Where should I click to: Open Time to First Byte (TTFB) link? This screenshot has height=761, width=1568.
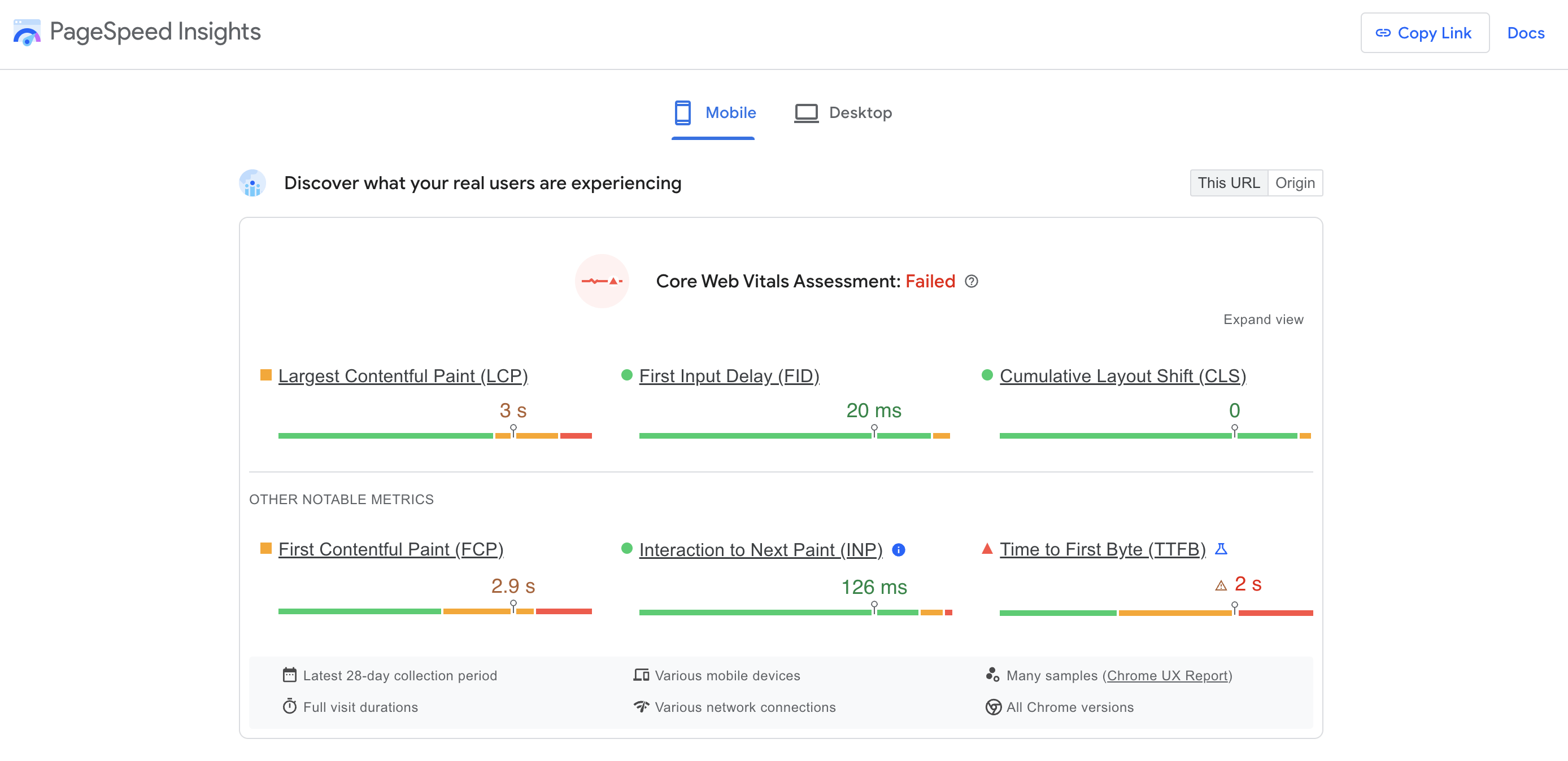click(1103, 549)
